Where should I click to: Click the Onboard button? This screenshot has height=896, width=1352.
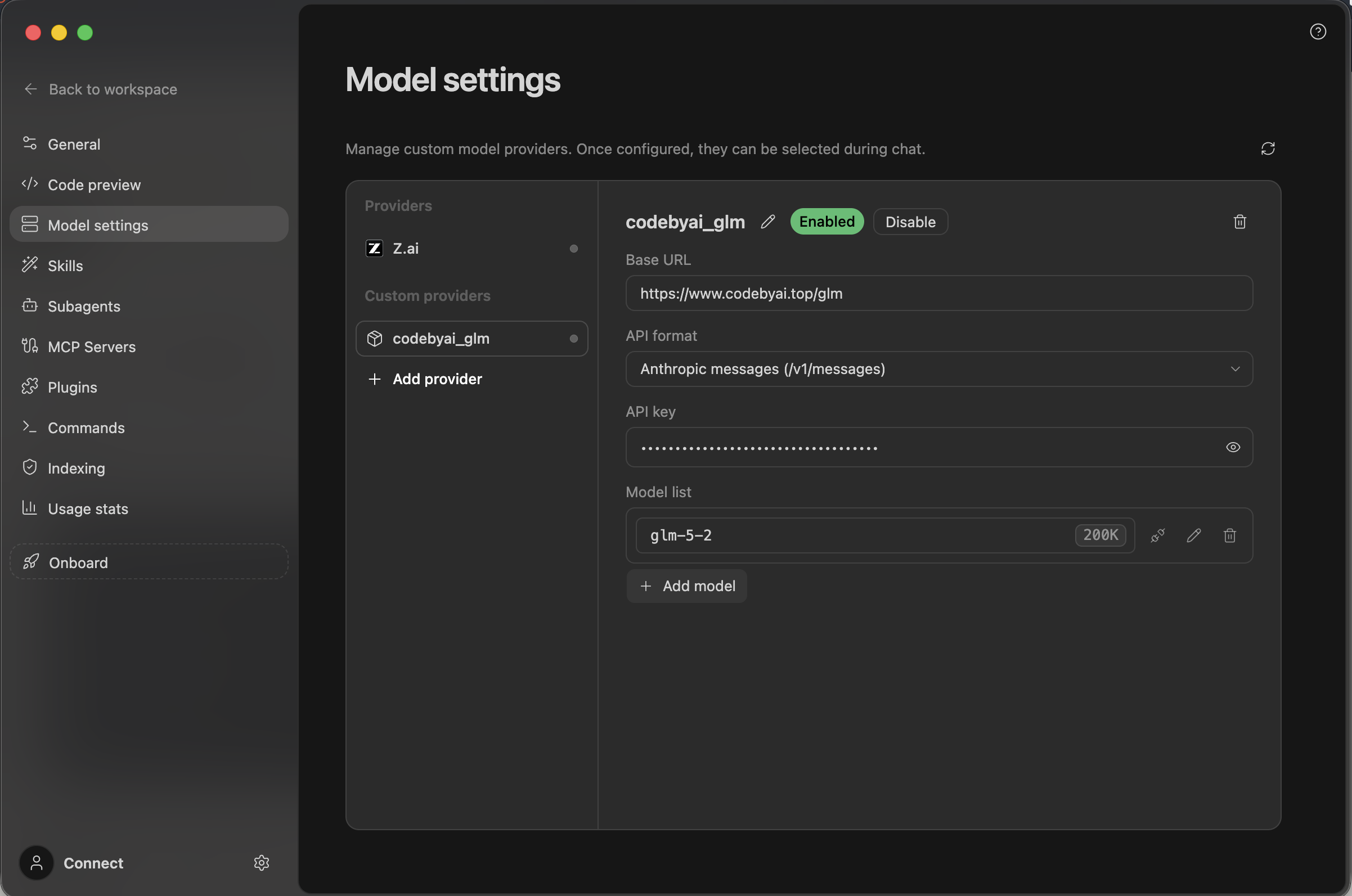pos(149,562)
